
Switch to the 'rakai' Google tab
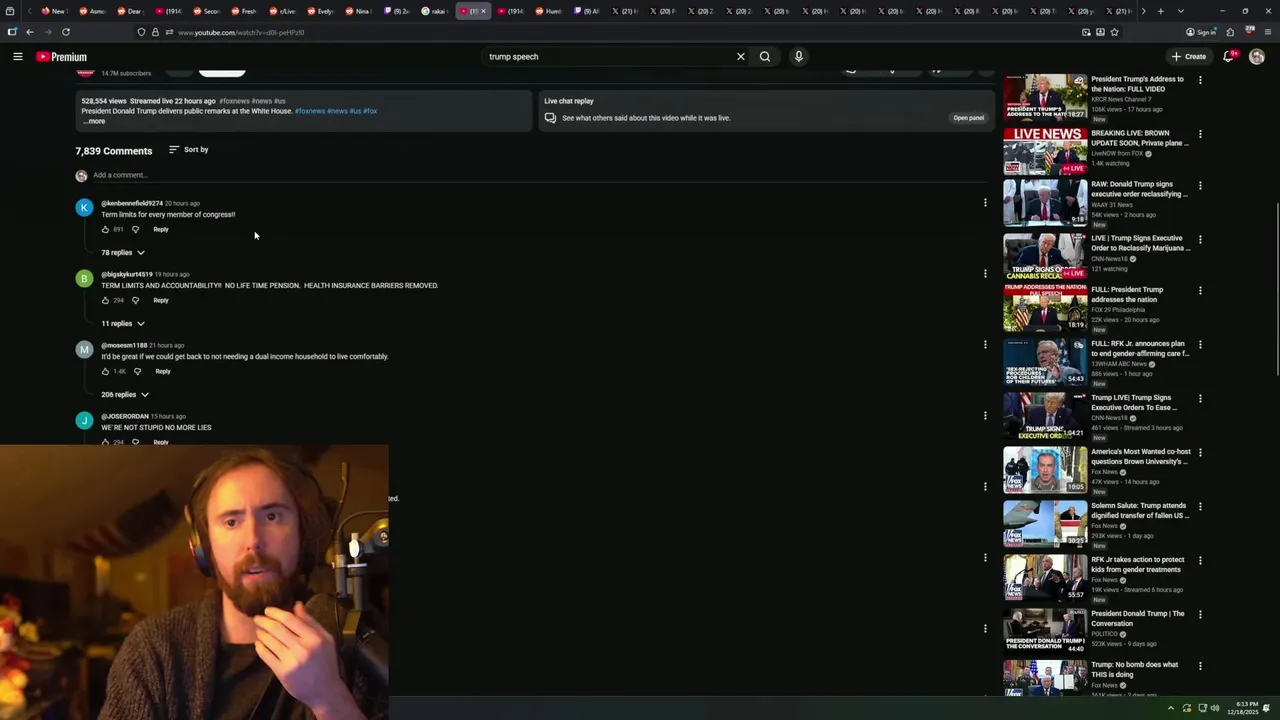tap(434, 11)
